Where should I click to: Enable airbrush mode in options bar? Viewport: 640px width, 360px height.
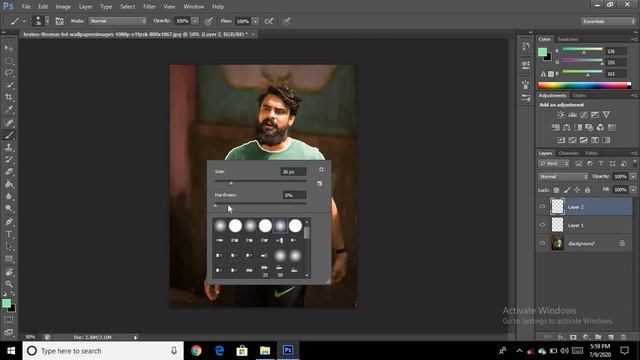coord(269,21)
